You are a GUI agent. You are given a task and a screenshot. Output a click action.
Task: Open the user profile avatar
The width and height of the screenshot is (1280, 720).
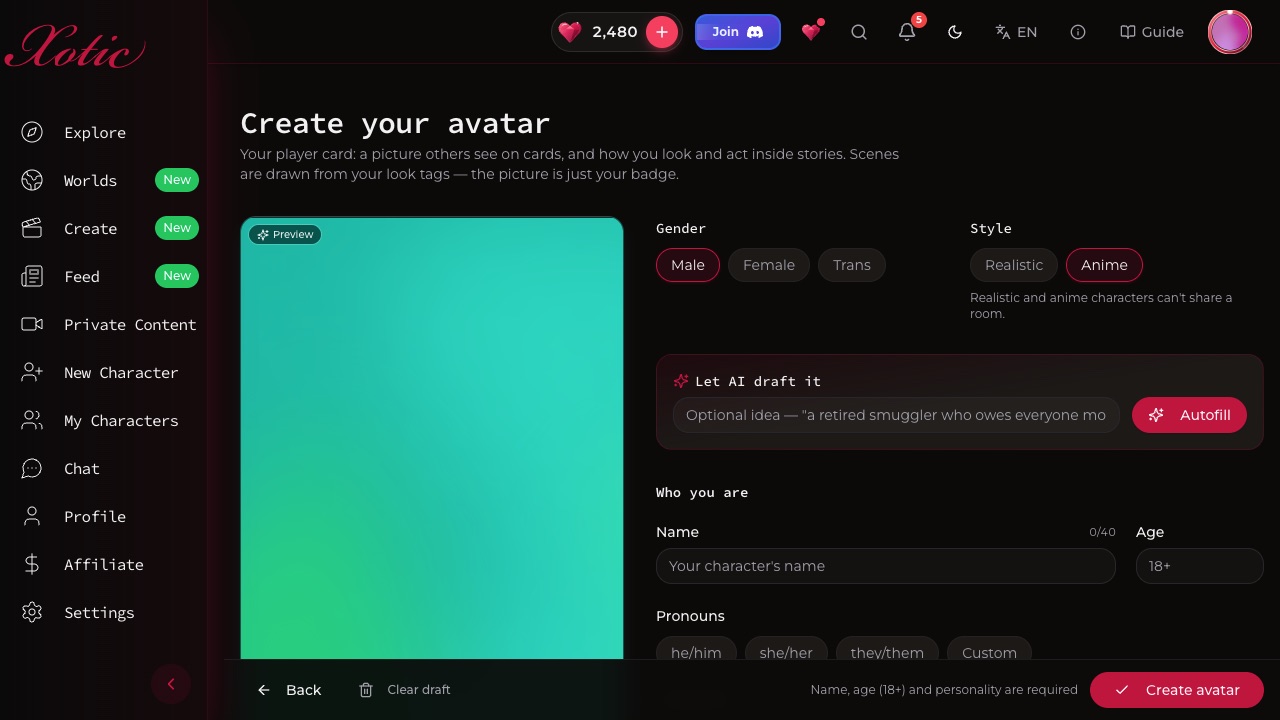point(1230,32)
